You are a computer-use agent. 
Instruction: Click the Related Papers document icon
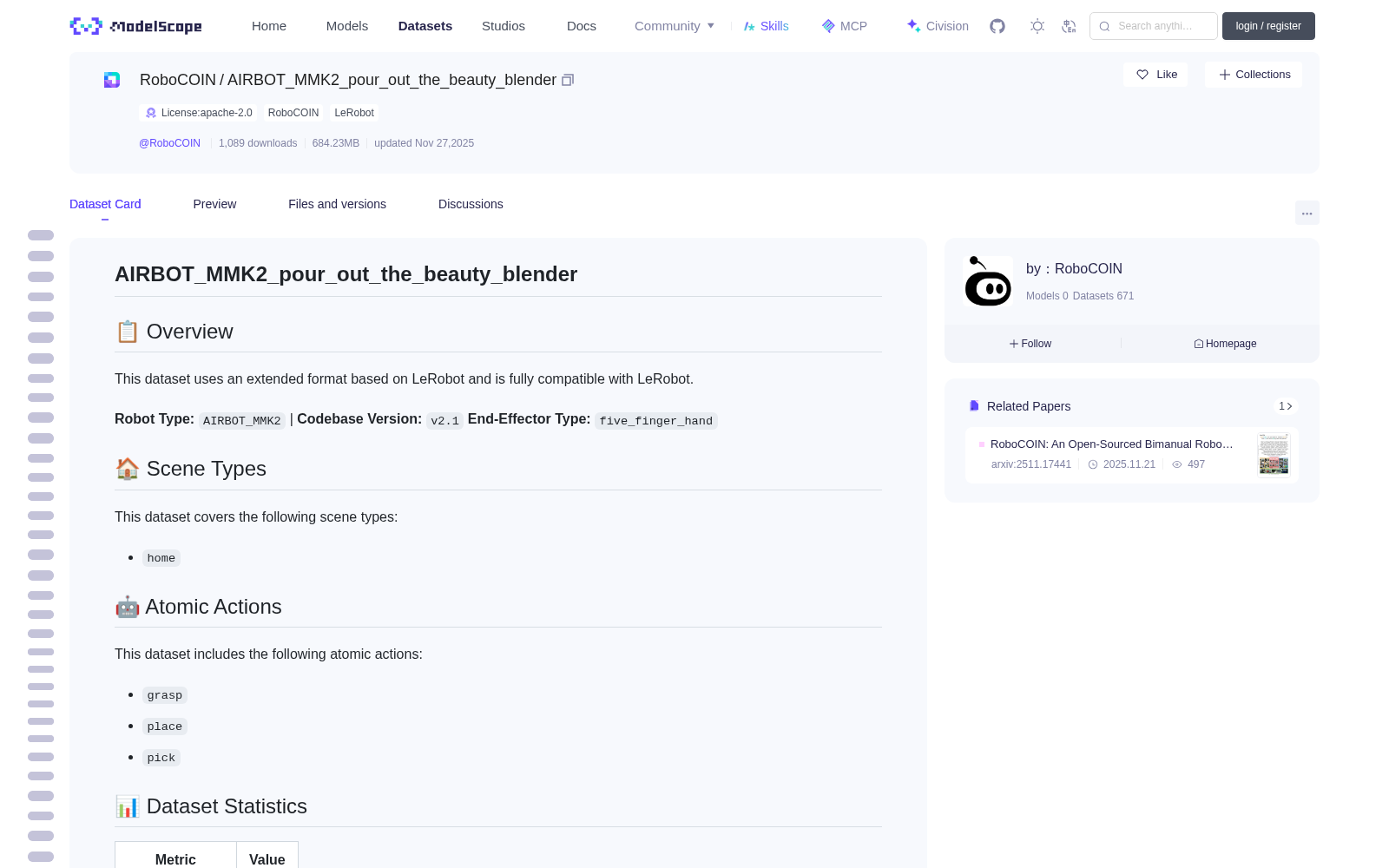click(974, 406)
